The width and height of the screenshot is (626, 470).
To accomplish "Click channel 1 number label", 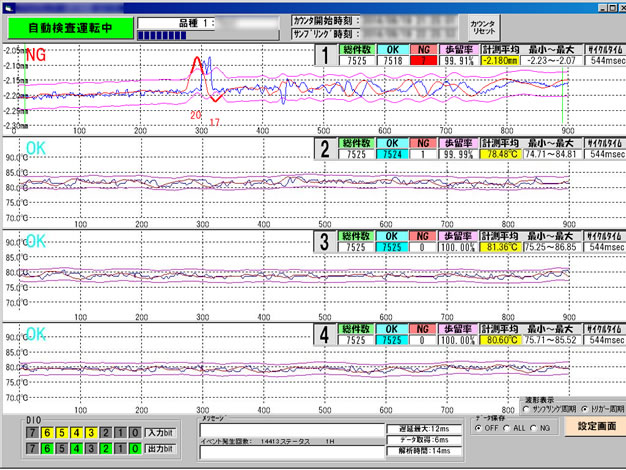I will pyautogui.click(x=325, y=56).
